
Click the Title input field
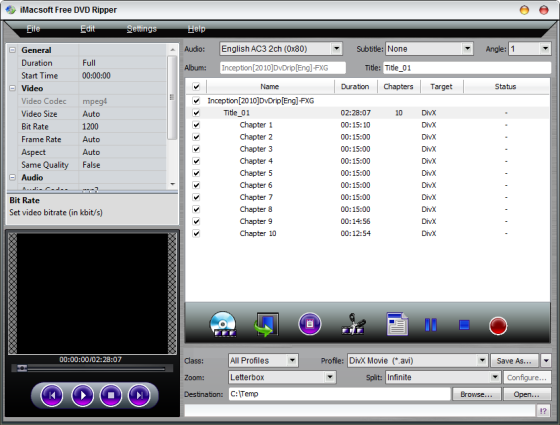point(467,68)
